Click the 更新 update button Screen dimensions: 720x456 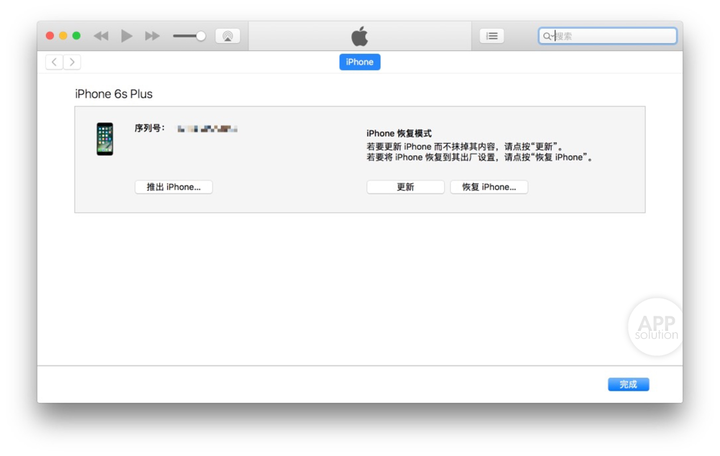click(405, 187)
